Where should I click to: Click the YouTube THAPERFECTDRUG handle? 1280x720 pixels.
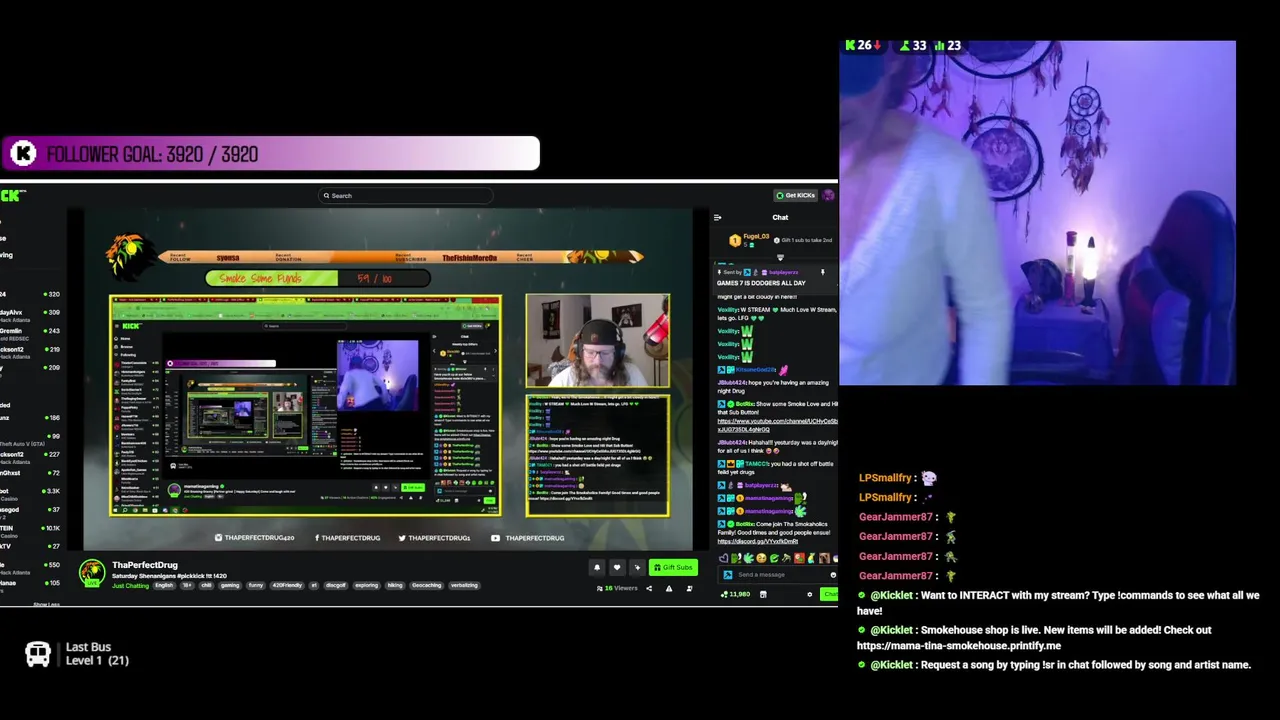(x=529, y=538)
